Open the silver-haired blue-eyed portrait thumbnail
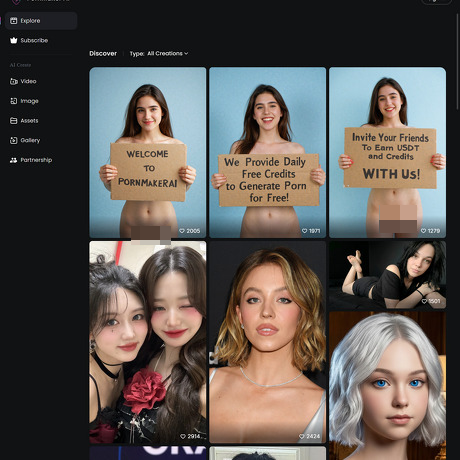Screen dimensions: 460x460 pos(387,386)
